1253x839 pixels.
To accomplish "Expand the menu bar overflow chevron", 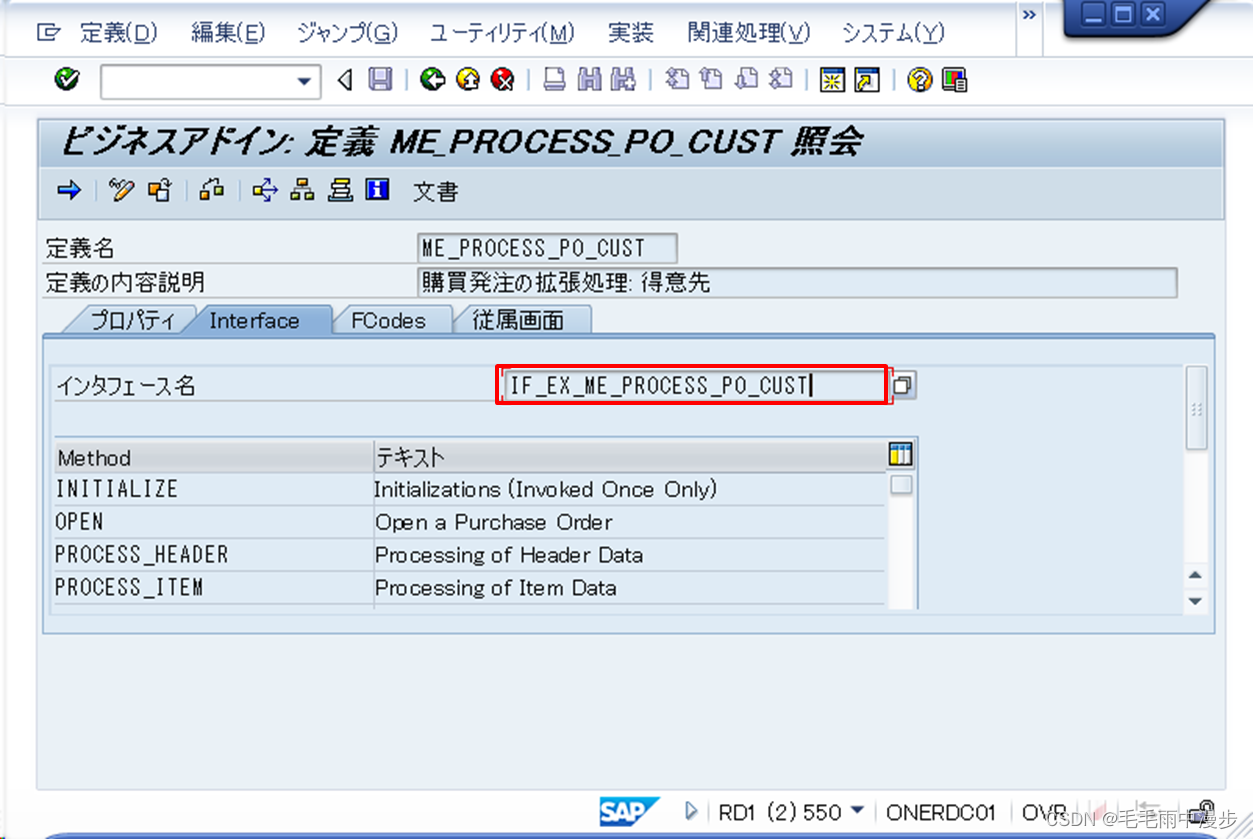I will [1029, 15].
